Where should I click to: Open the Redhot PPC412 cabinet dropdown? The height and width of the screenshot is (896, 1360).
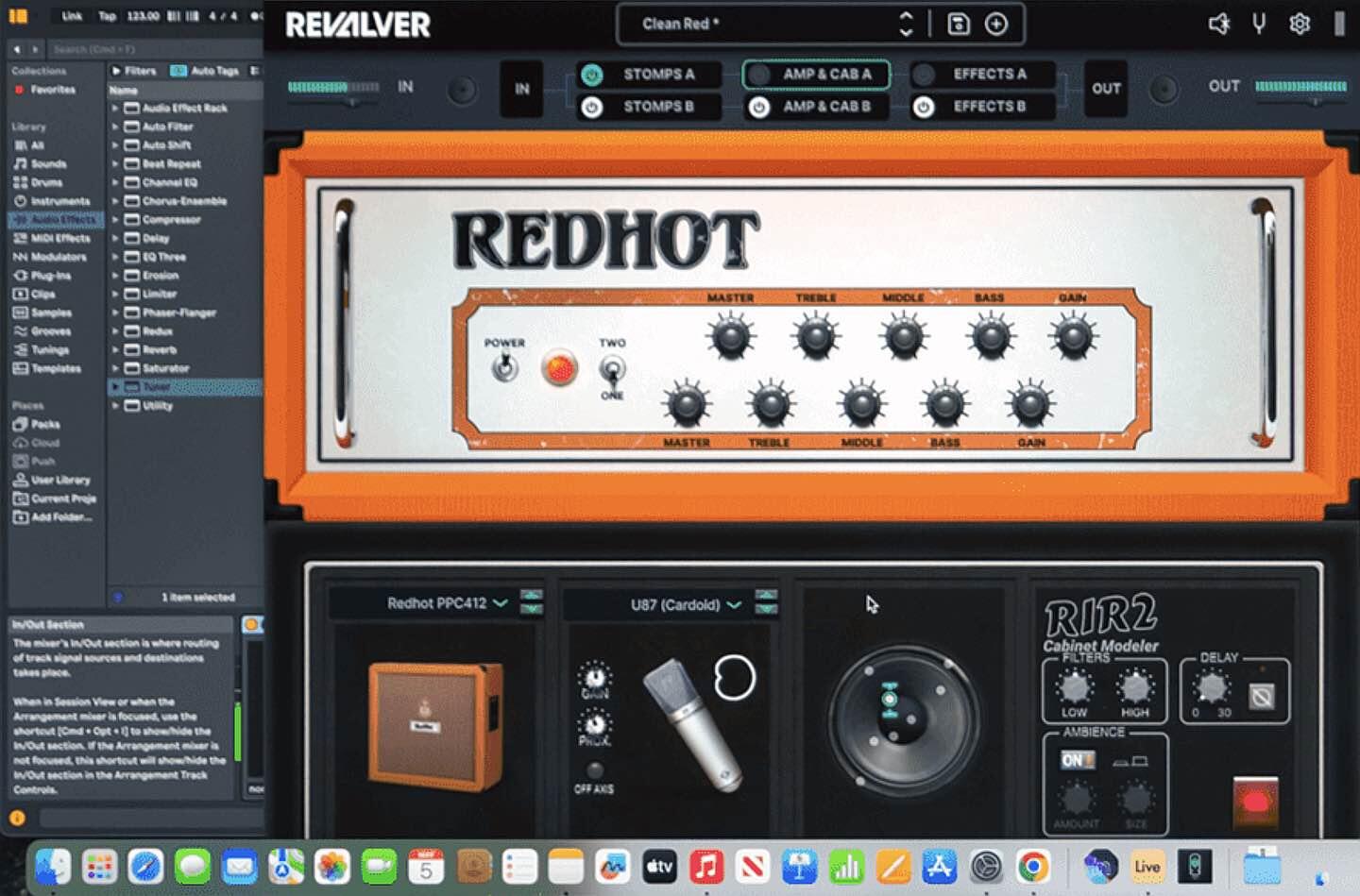coord(448,602)
